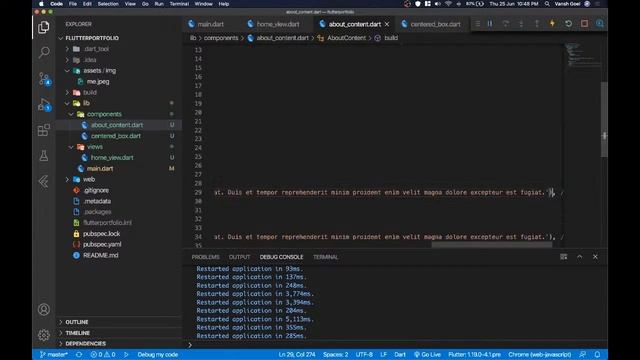Screen dimensions: 640x360
Task: Open the .gitignore file
Action: pos(96,190)
